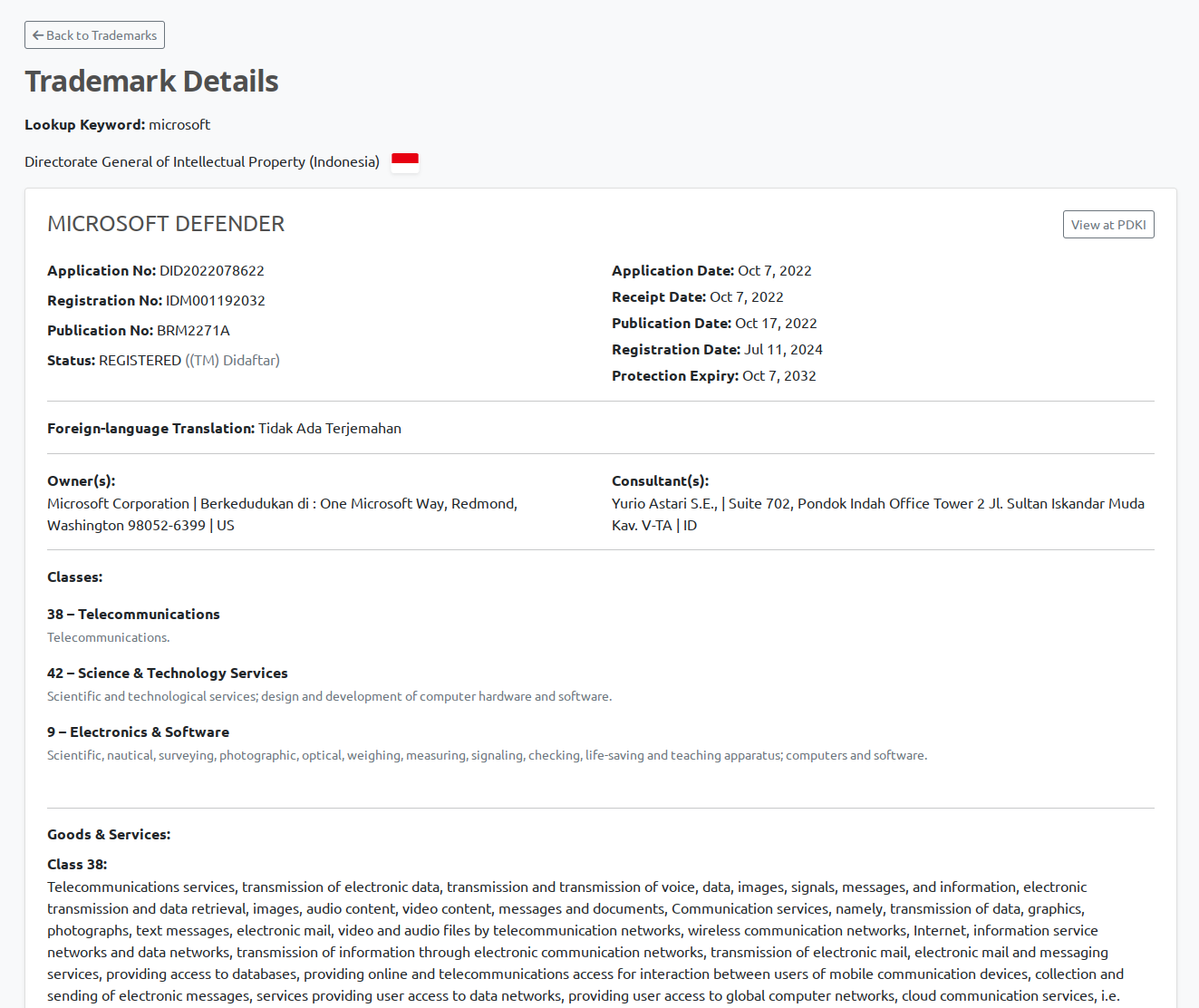The width and height of the screenshot is (1199, 1008).
Task: Click the Application Date Oct 7, 2022
Action: point(774,271)
